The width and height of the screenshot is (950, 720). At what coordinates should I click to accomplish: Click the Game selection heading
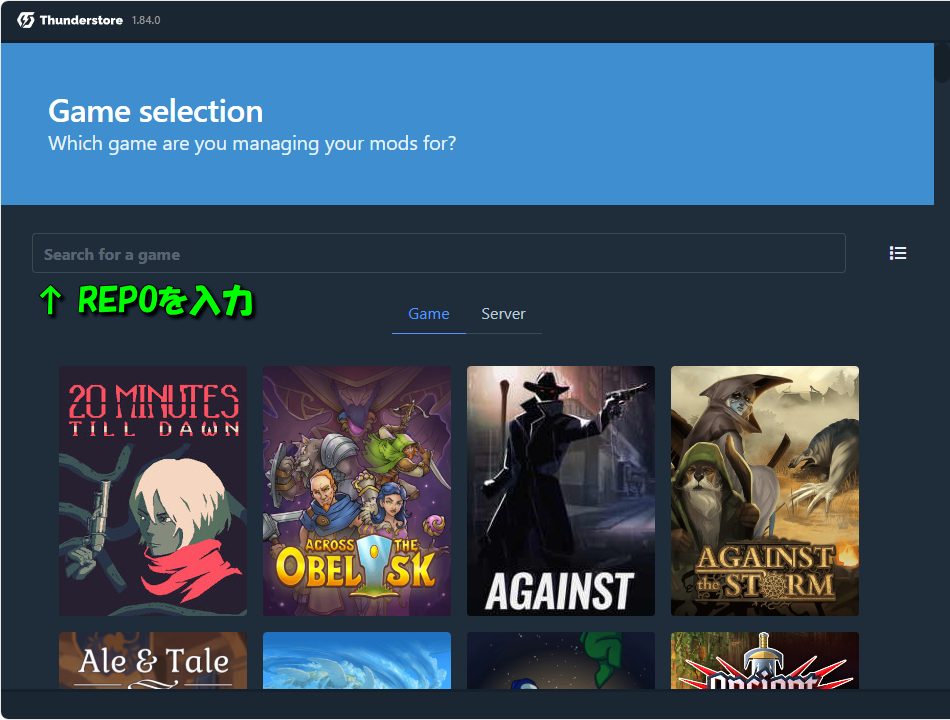click(x=156, y=112)
